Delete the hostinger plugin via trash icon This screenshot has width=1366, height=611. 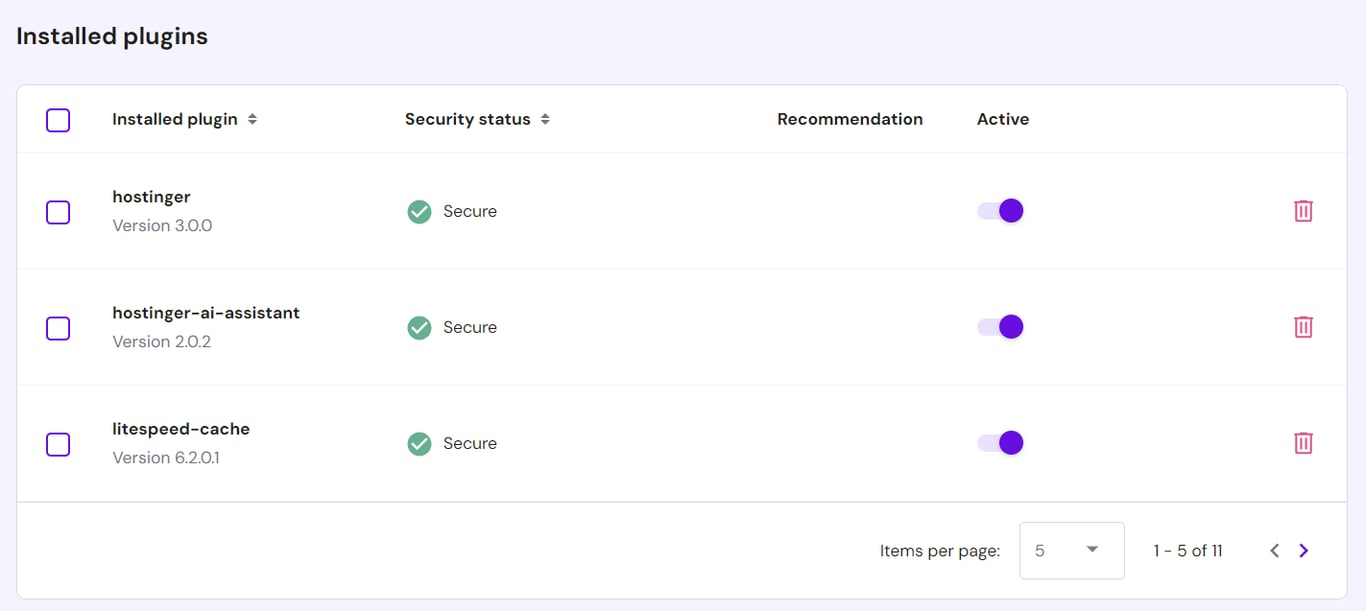(1303, 210)
